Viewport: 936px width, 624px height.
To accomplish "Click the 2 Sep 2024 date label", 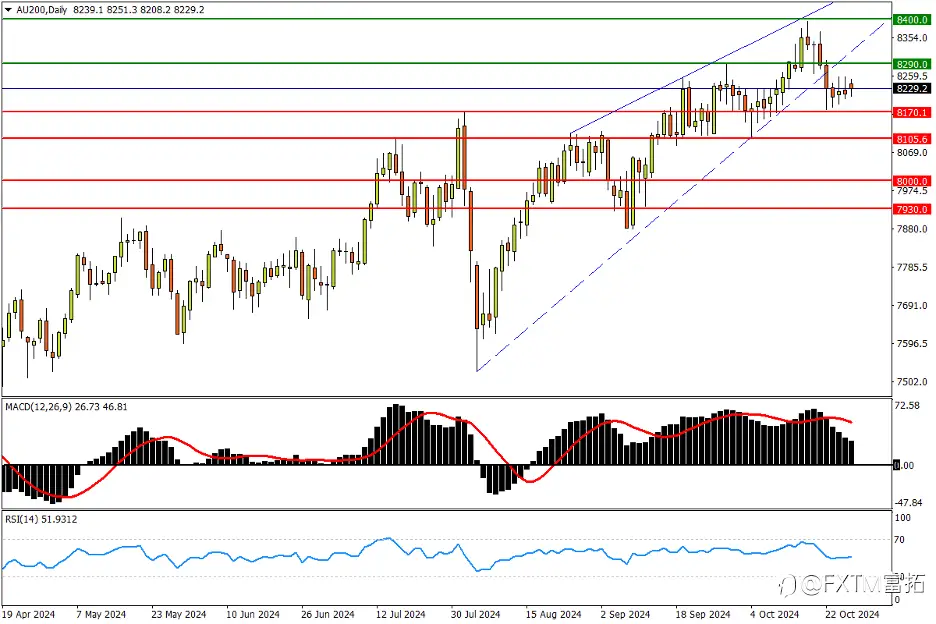I will tap(625, 614).
